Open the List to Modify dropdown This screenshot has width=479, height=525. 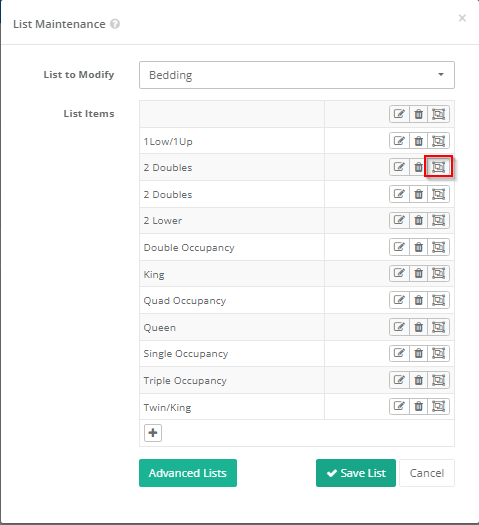pos(297,75)
